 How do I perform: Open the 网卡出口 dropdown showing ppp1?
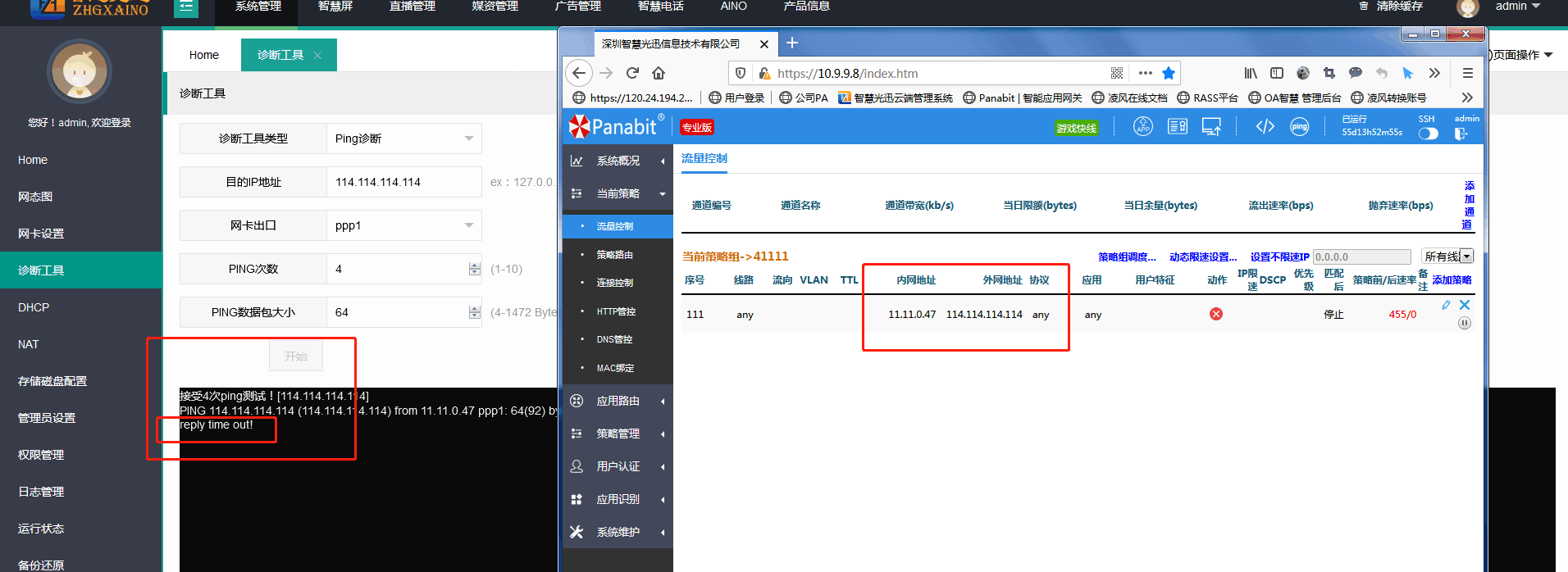403,225
